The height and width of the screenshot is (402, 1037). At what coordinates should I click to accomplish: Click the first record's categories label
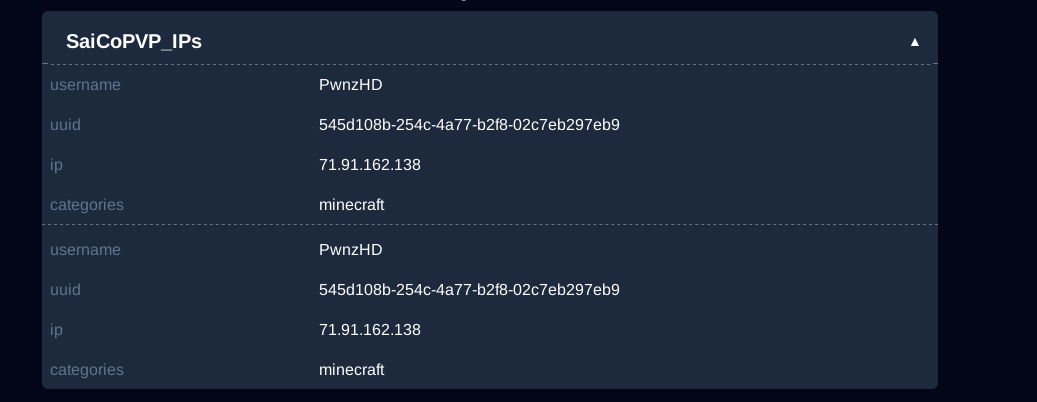pyautogui.click(x=87, y=205)
